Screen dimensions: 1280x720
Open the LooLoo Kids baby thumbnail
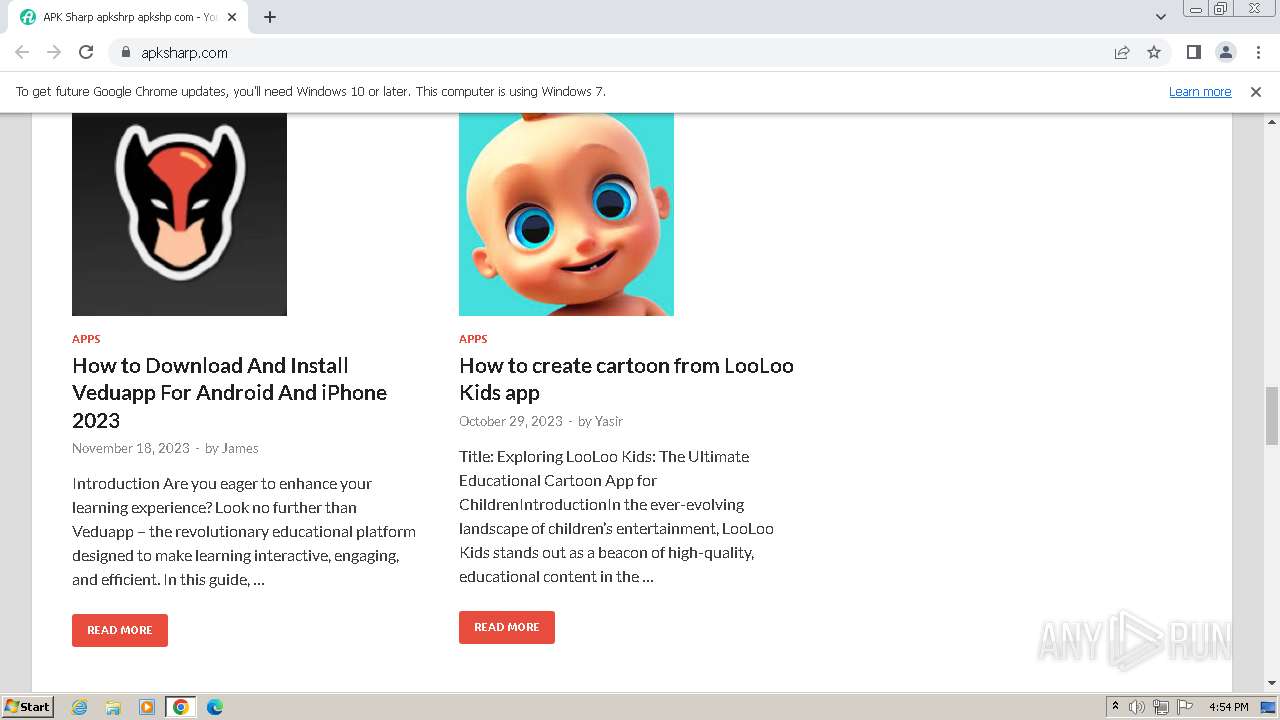coord(566,214)
